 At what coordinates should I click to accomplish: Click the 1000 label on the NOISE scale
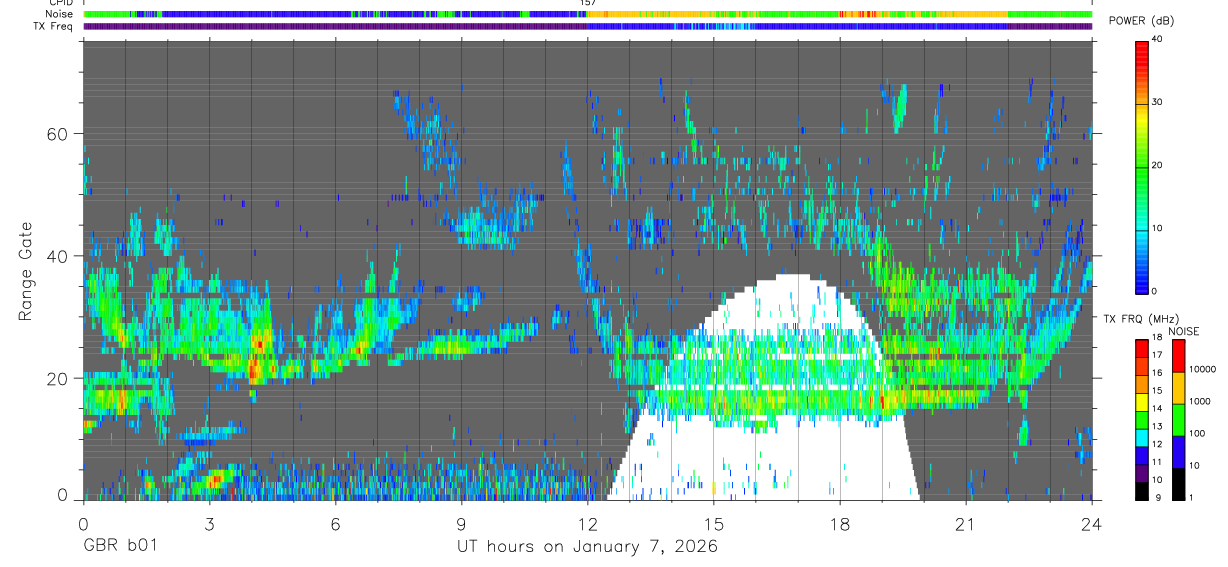[x=1200, y=401]
